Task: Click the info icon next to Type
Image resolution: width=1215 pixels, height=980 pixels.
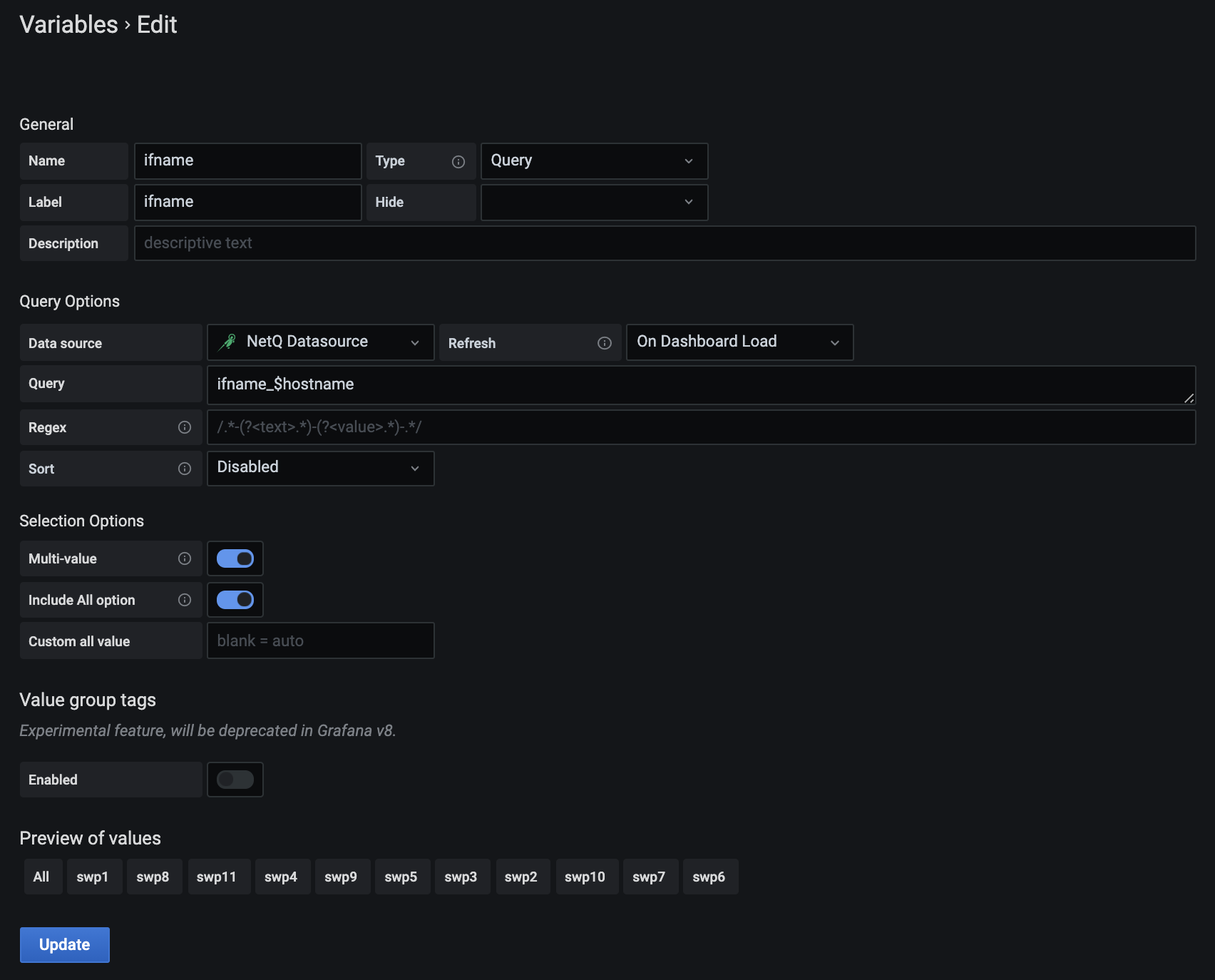Action: (458, 162)
